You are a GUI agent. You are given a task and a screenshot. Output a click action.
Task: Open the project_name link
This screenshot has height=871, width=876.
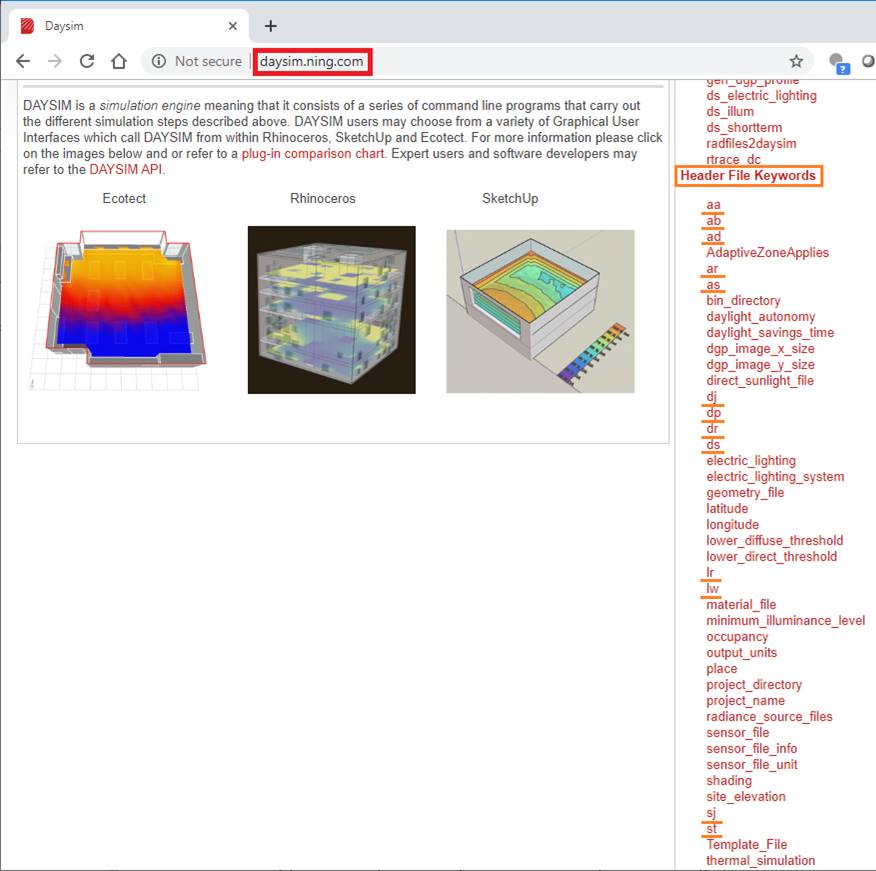pos(745,701)
